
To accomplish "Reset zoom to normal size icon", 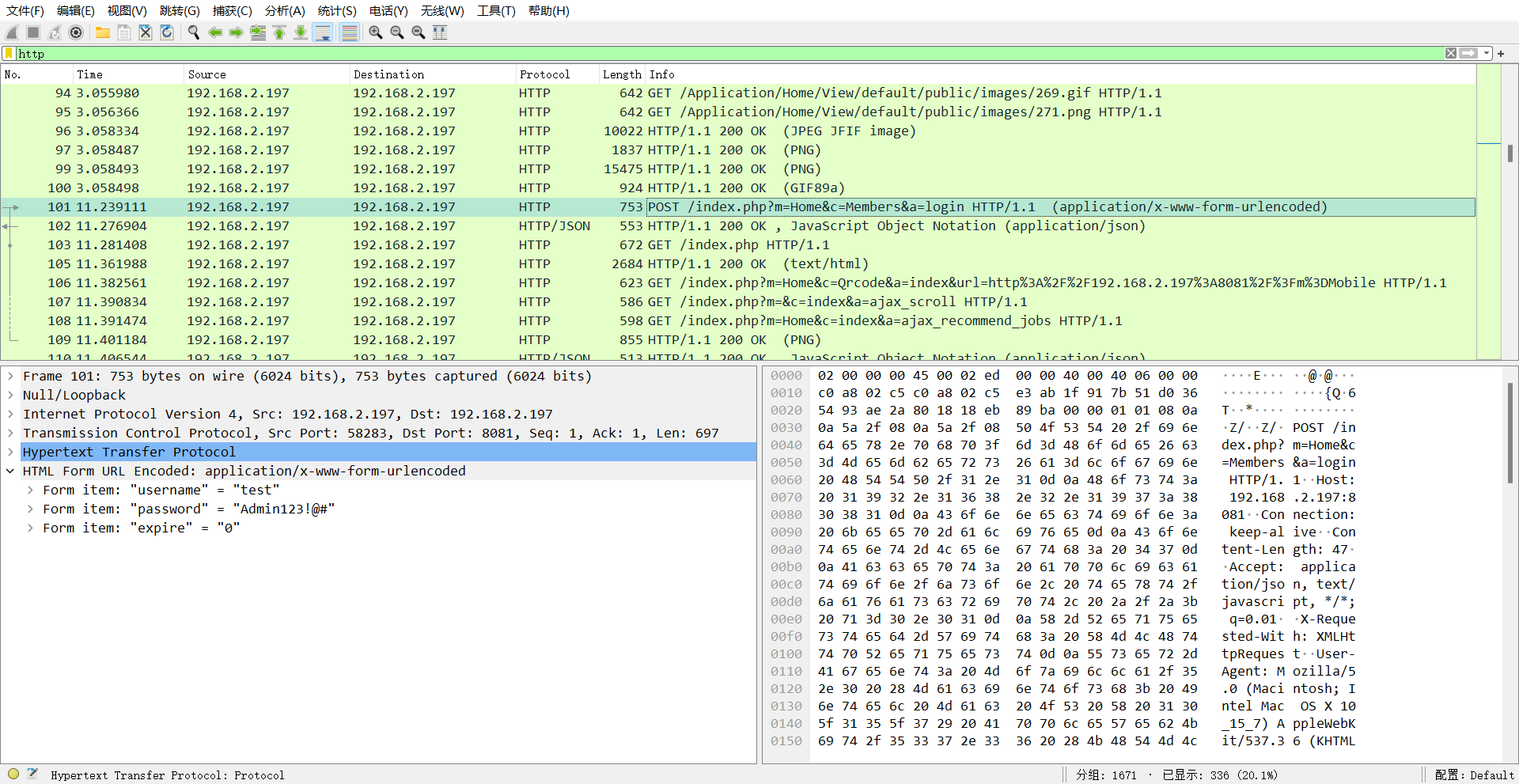I will click(x=419, y=32).
